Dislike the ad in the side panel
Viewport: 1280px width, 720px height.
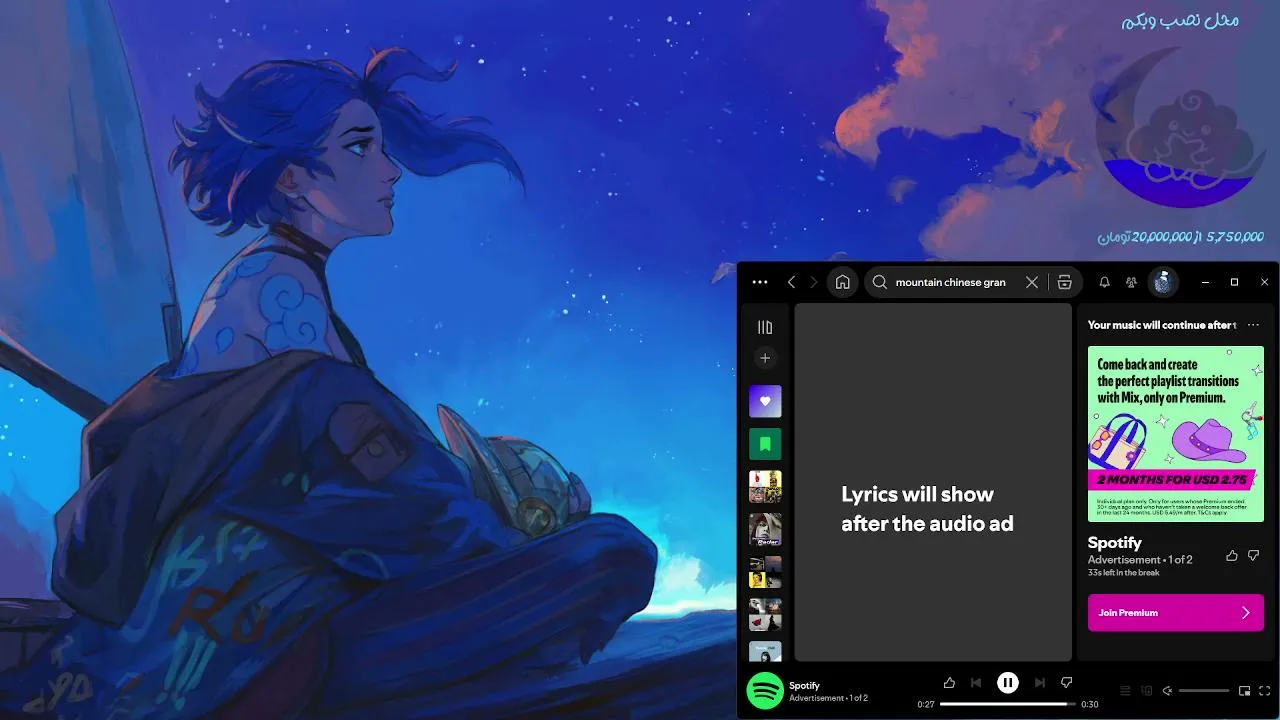1254,556
